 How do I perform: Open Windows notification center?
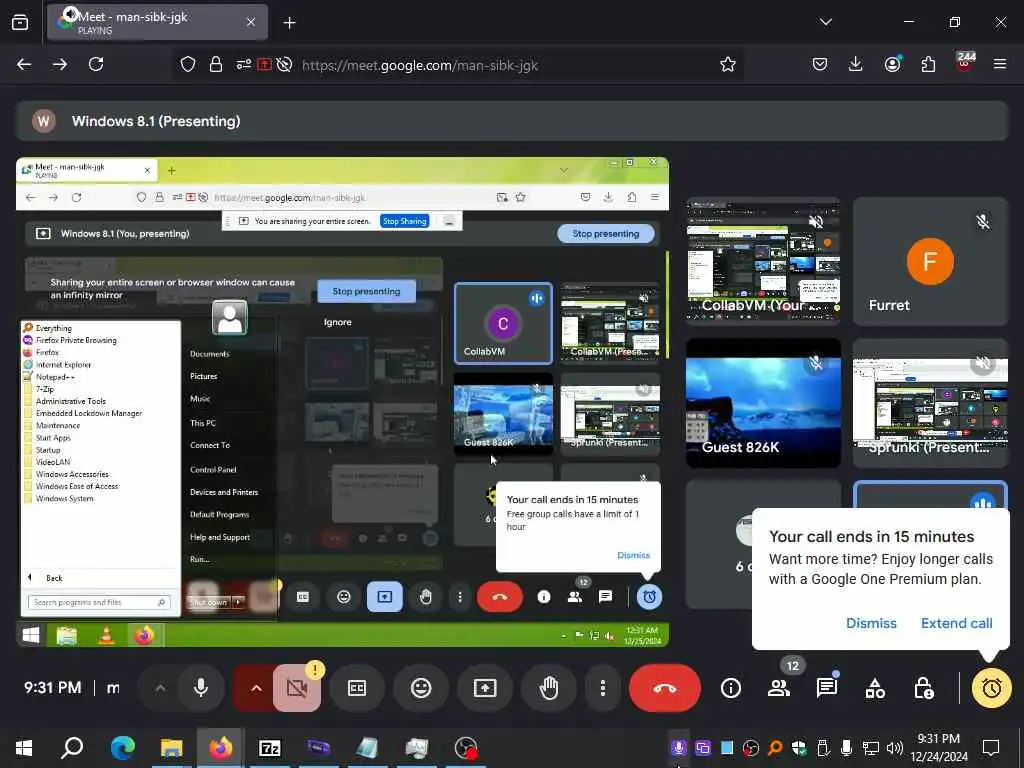click(x=991, y=748)
